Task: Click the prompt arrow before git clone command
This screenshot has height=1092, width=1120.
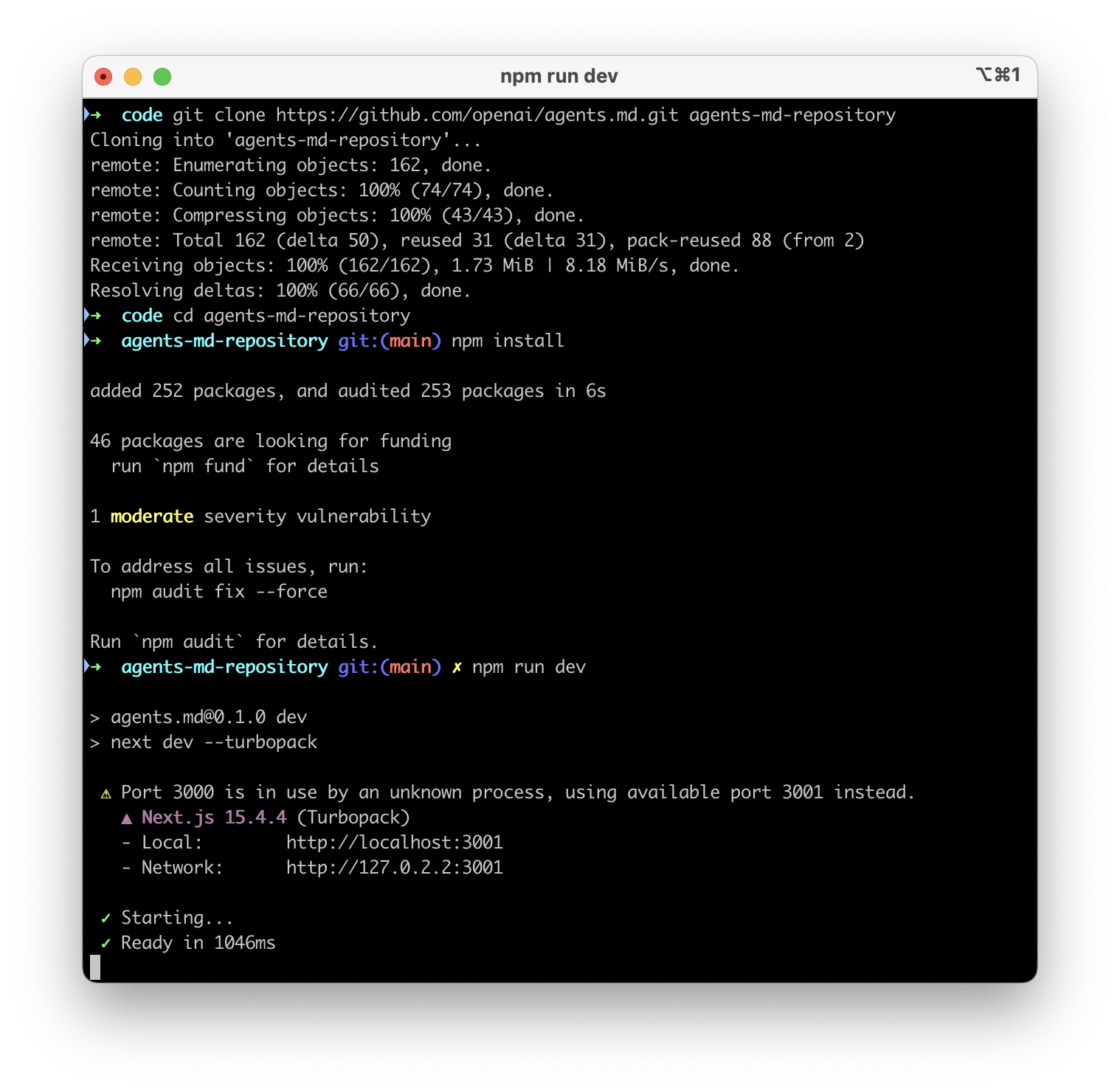Action: pyautogui.click(x=94, y=114)
